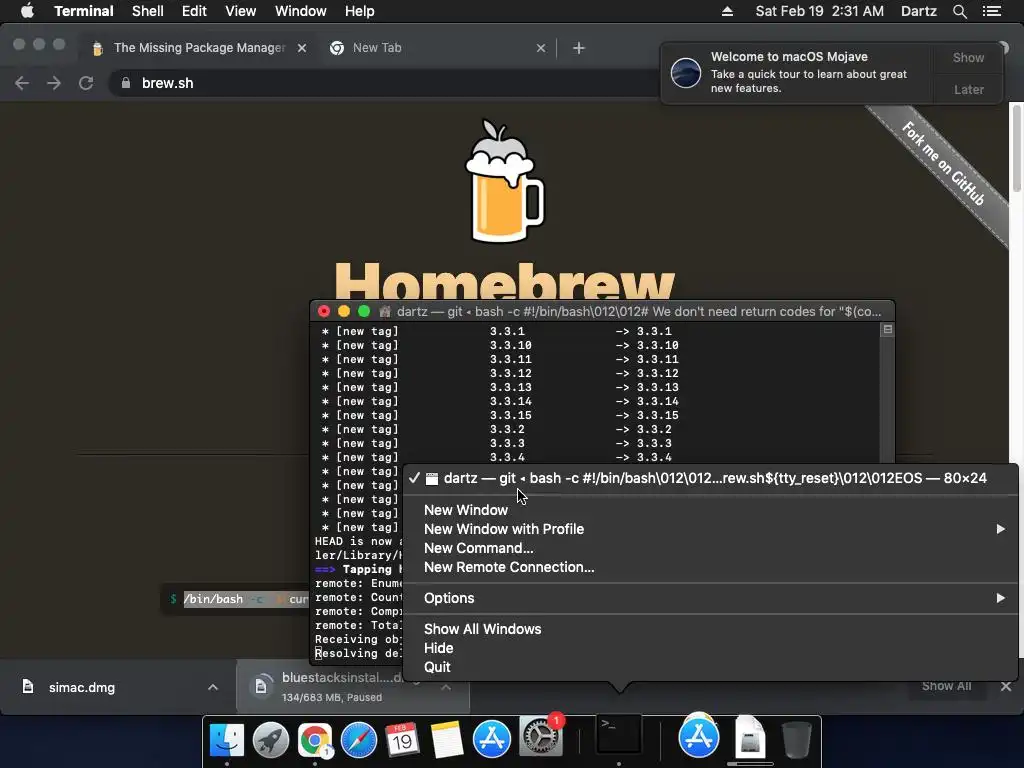Image resolution: width=1024 pixels, height=768 pixels.
Task: Open the Window menu
Action: pos(300,11)
